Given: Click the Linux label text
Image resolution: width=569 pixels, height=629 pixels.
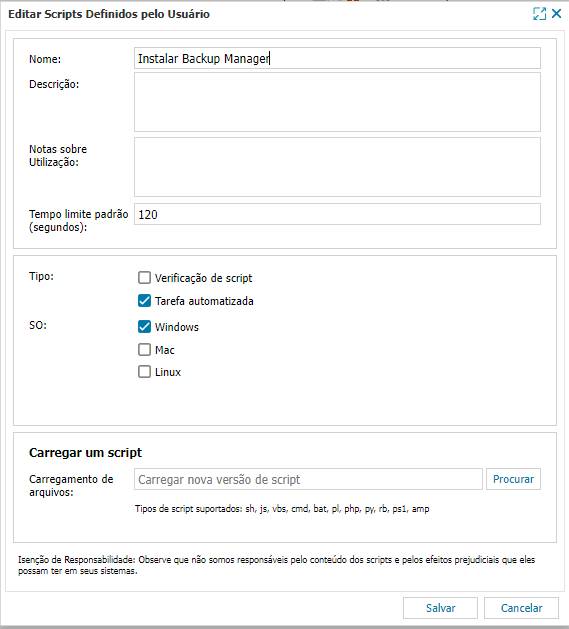Looking at the screenshot, I should click(x=168, y=372).
